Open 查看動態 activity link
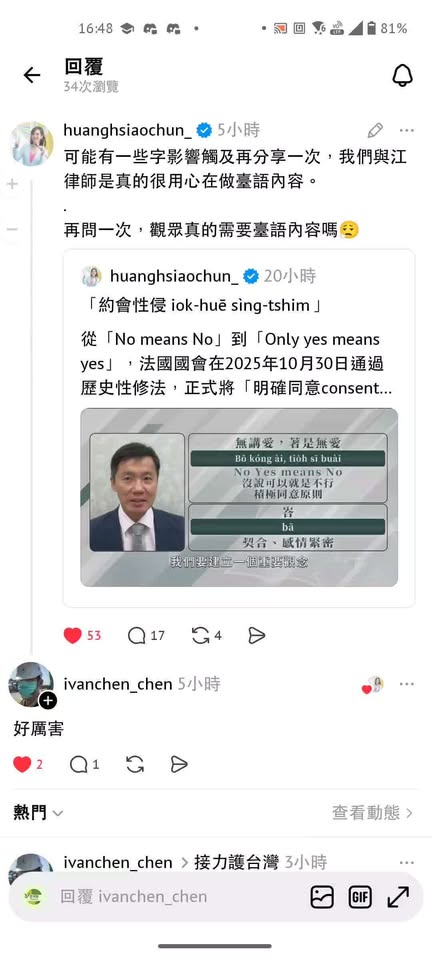The width and height of the screenshot is (432, 960). point(373,813)
